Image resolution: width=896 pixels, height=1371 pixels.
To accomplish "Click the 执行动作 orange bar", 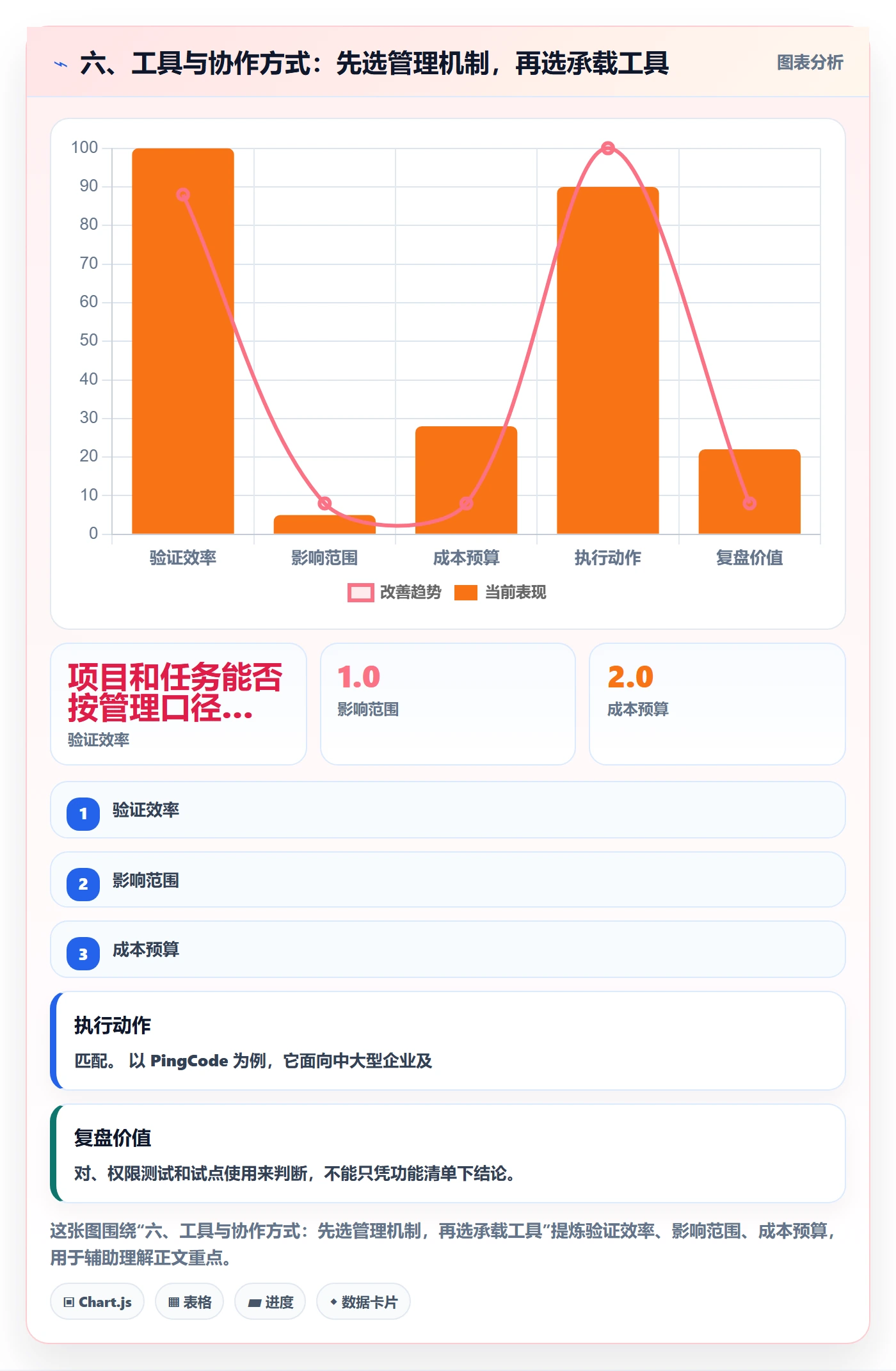I will (608, 360).
